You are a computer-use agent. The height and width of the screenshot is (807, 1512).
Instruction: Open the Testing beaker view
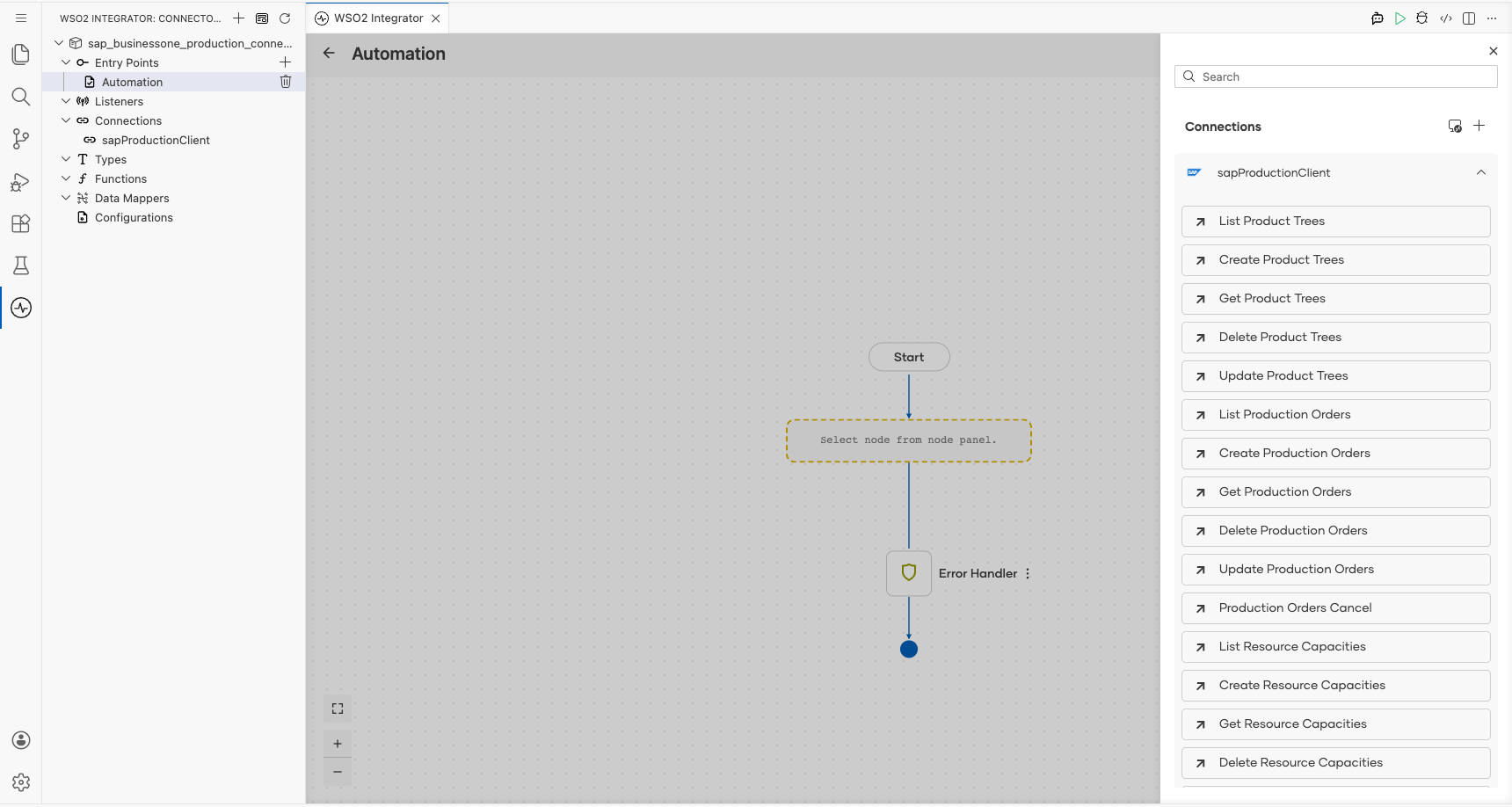point(21,265)
